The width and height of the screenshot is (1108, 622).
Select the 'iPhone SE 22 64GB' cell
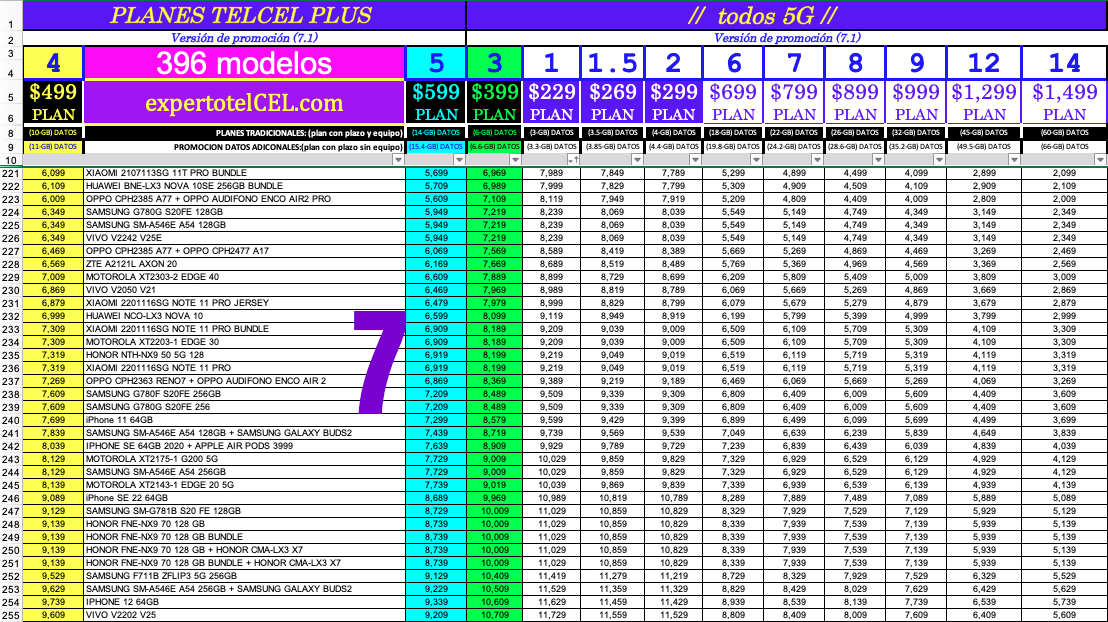244,498
